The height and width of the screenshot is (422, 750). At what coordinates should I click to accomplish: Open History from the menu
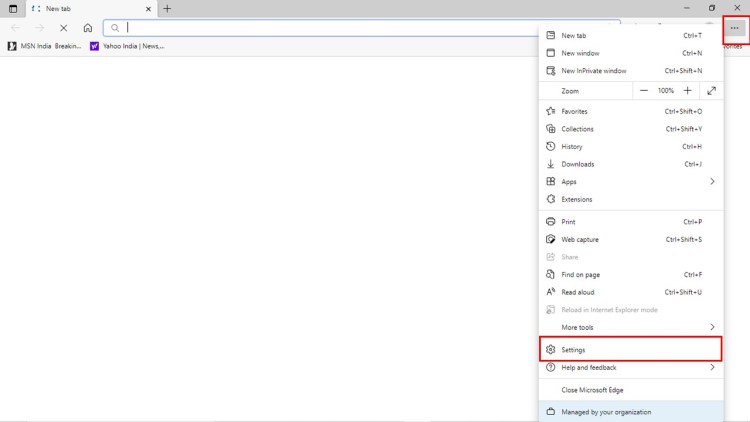(x=572, y=147)
